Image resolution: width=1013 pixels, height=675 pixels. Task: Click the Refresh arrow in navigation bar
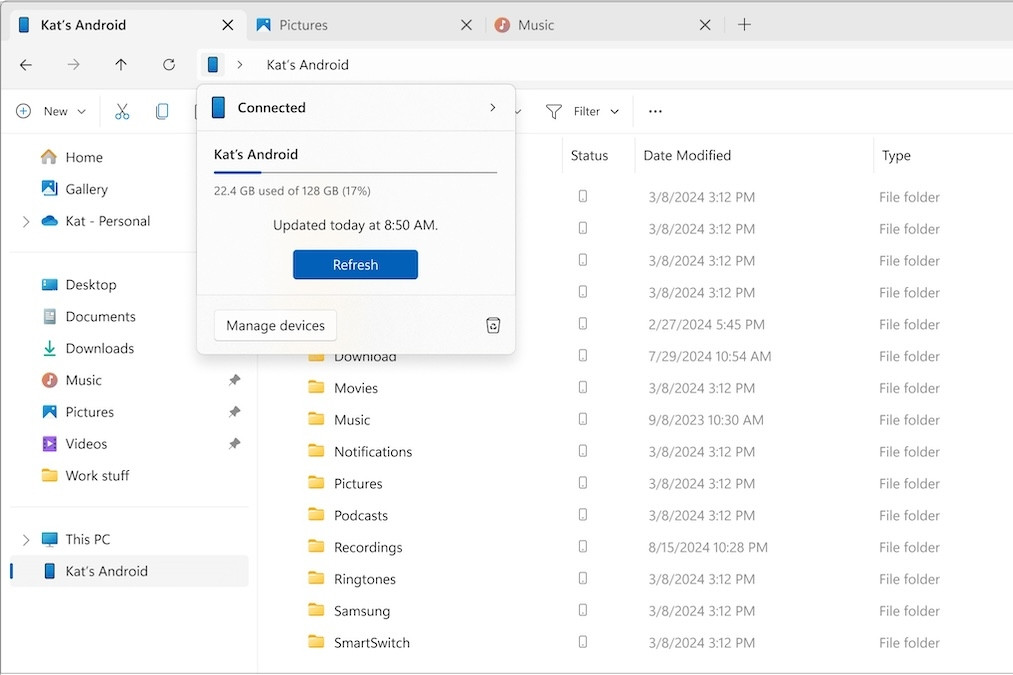coord(169,65)
